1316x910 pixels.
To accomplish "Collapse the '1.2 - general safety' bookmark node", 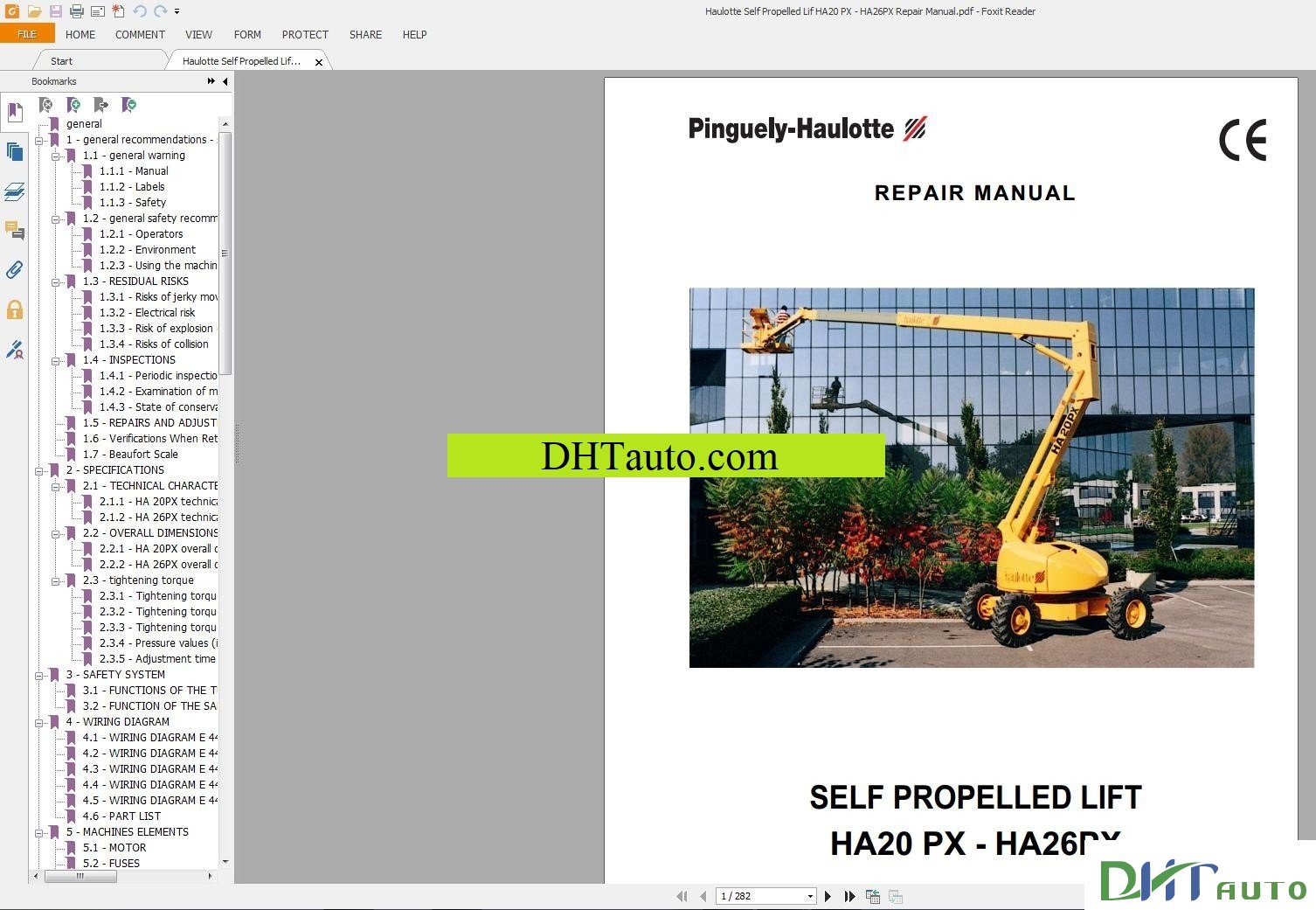I will tap(56, 219).
